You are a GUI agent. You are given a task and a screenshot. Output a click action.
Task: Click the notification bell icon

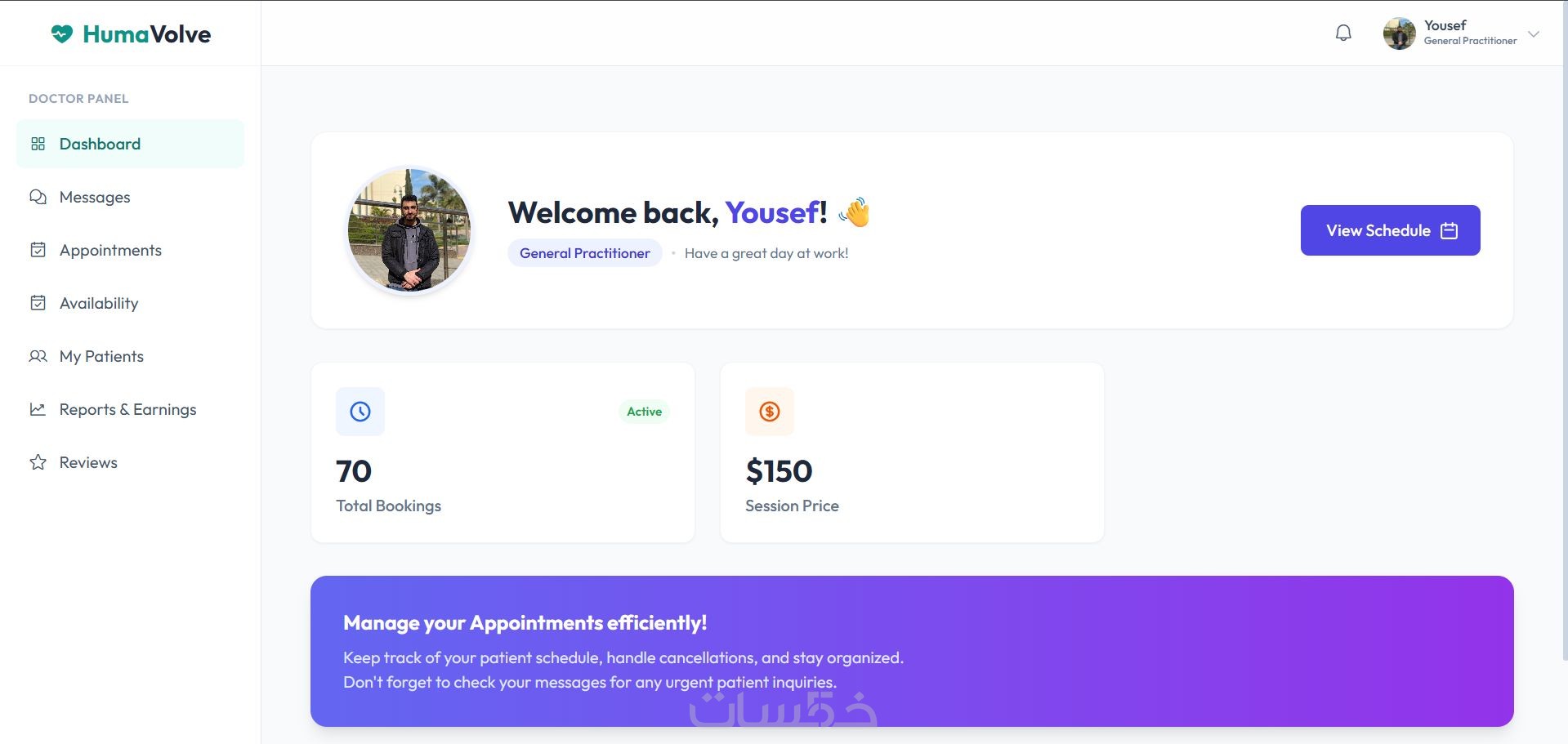[1343, 33]
